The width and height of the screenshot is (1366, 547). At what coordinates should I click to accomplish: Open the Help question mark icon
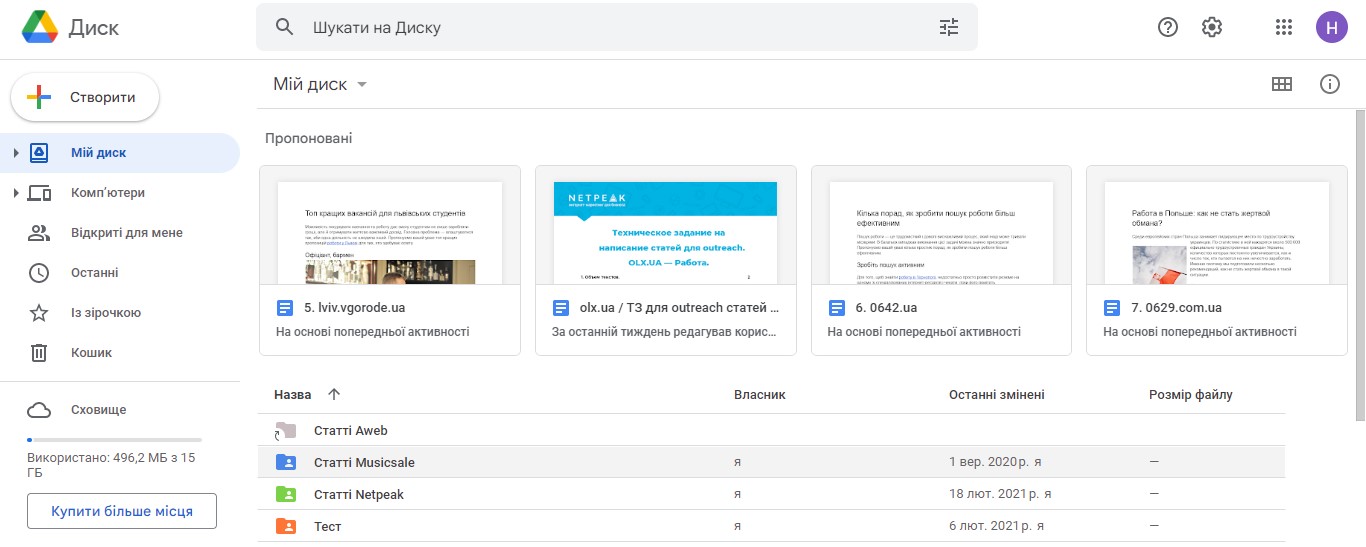(x=1168, y=27)
